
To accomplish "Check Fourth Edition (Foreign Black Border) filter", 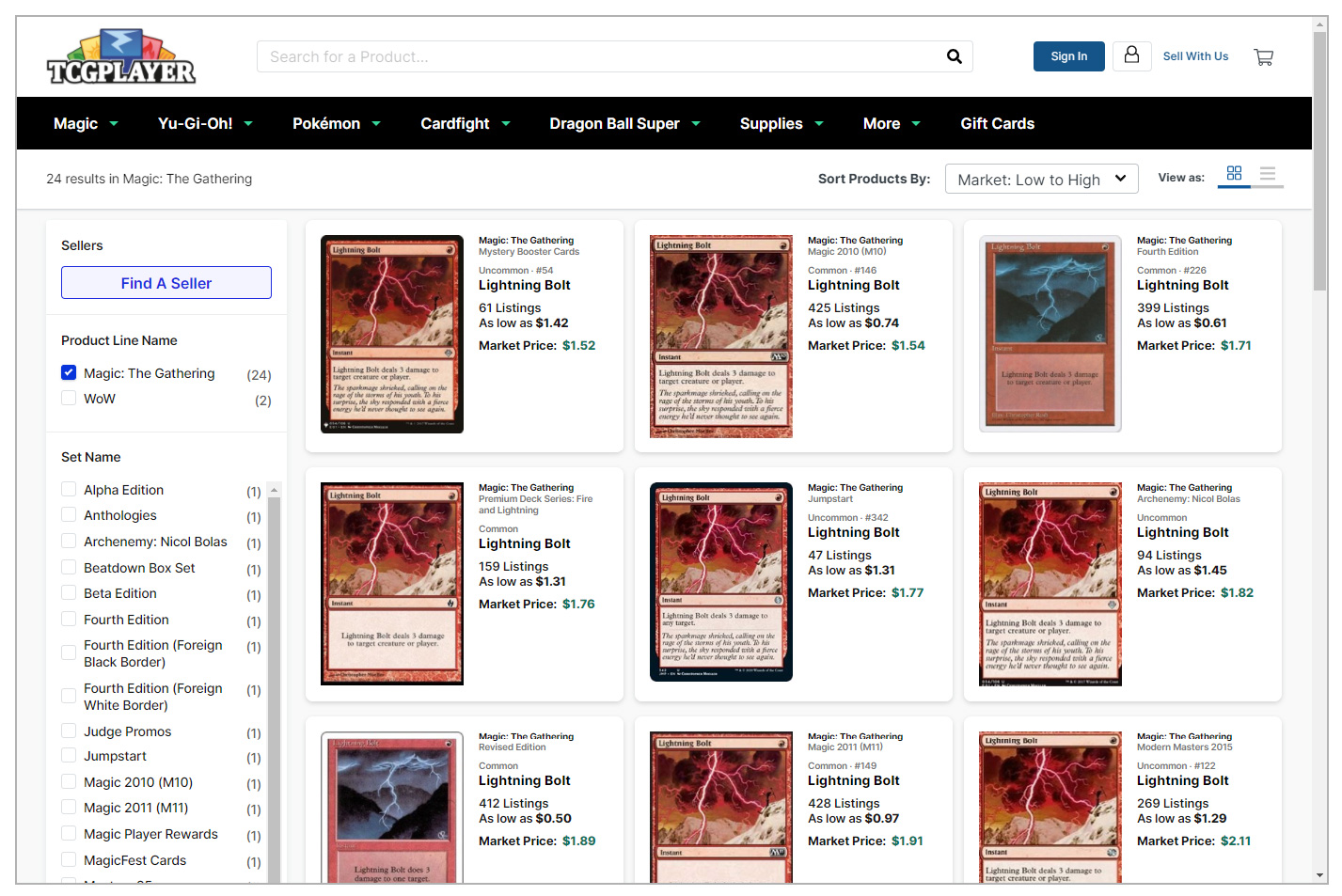I will (69, 653).
